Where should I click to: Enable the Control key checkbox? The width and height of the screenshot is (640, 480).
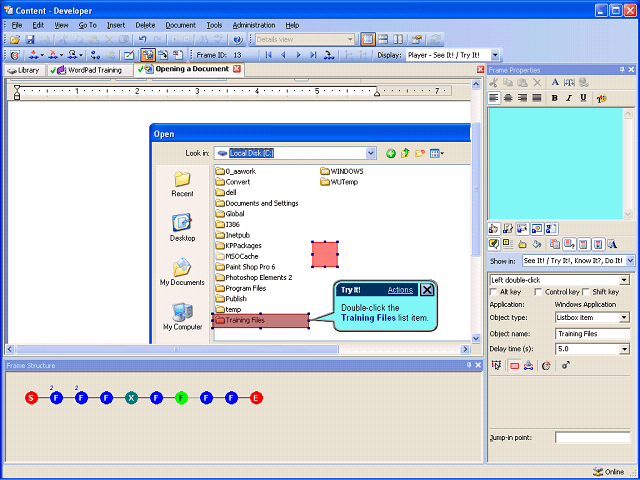click(538, 292)
